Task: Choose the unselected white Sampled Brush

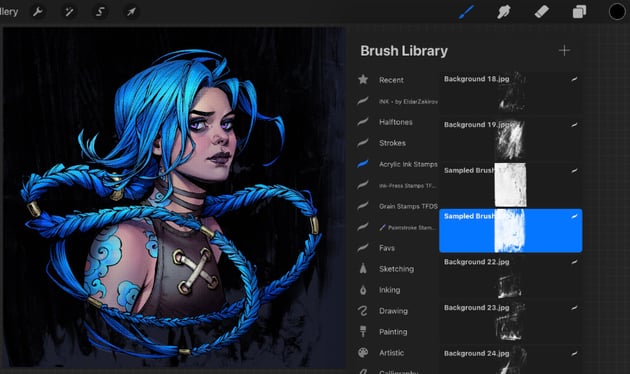Action: [x=511, y=184]
